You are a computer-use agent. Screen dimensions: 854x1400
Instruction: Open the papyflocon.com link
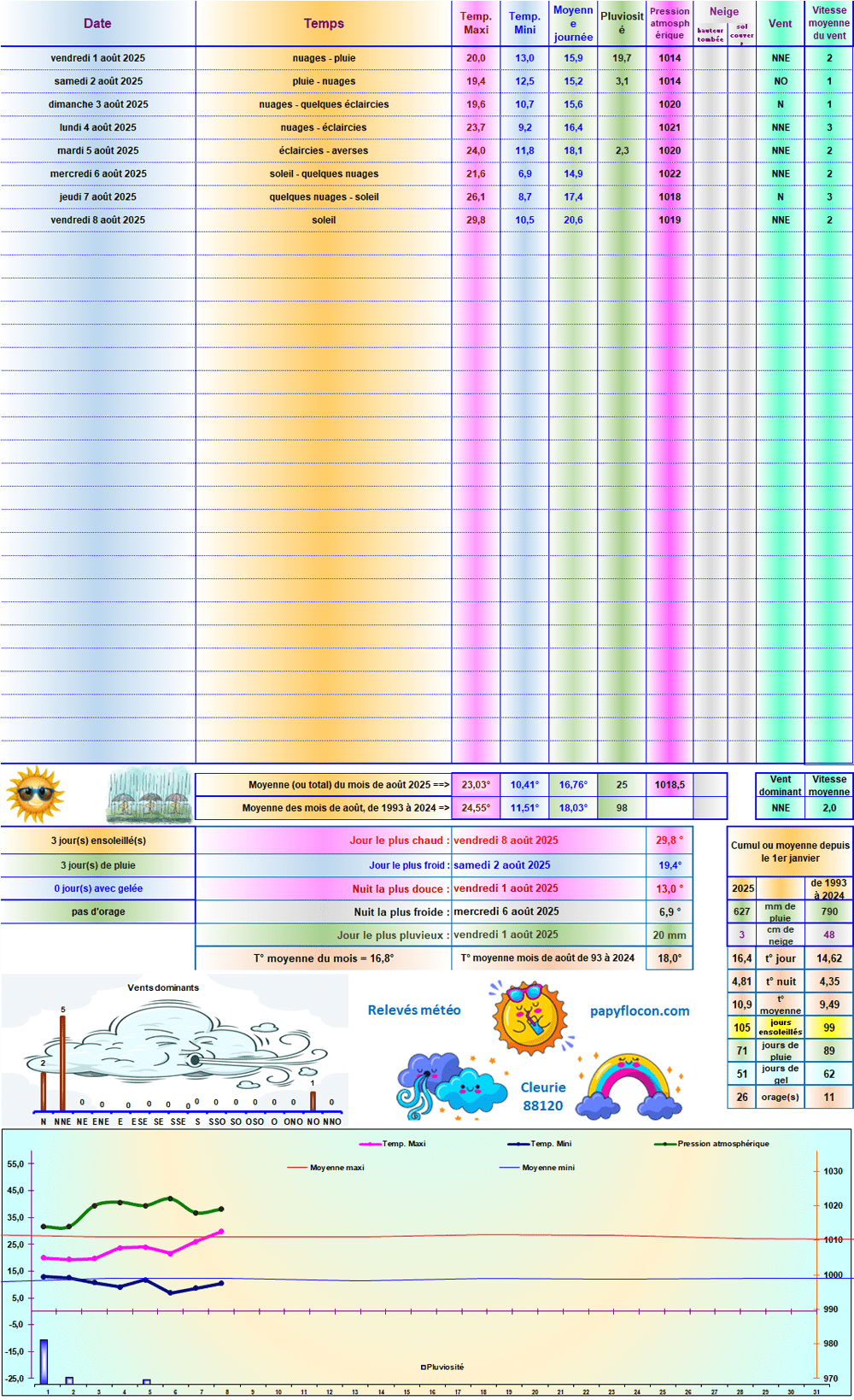click(640, 1010)
